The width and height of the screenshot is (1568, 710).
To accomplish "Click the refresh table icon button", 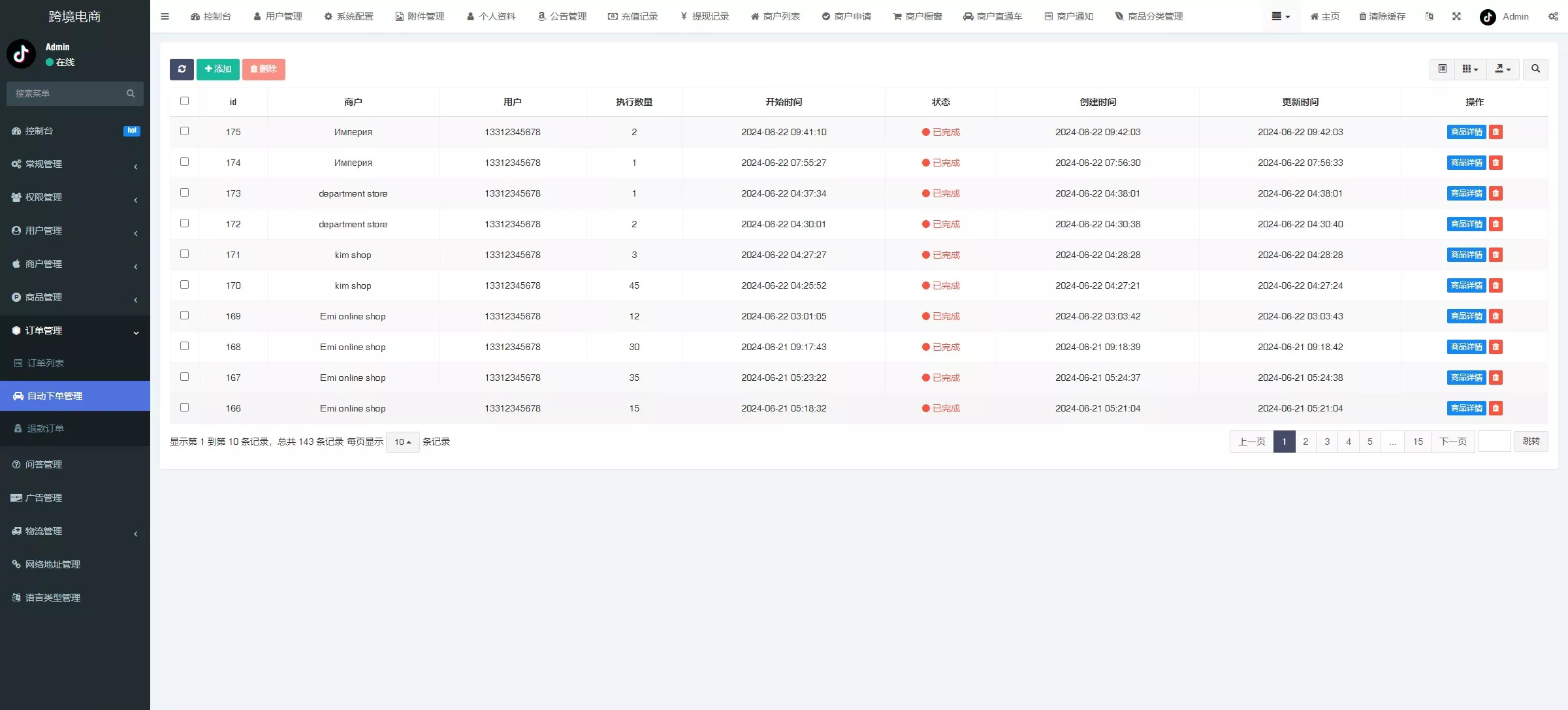I will click(x=182, y=69).
